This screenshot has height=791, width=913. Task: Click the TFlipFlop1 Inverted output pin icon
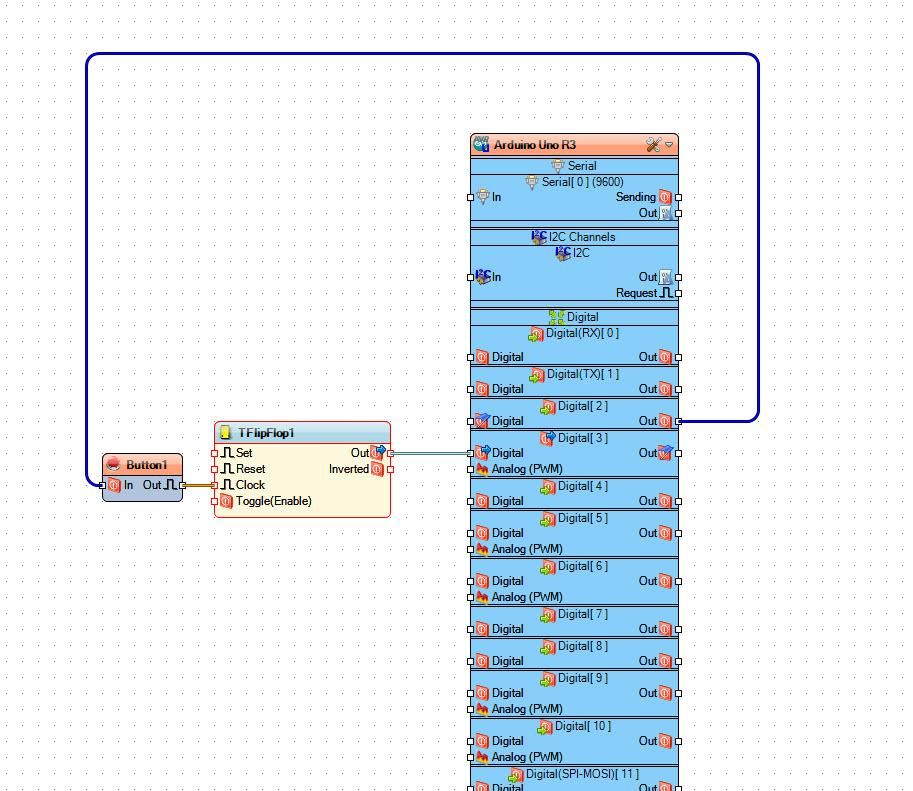click(x=377, y=469)
